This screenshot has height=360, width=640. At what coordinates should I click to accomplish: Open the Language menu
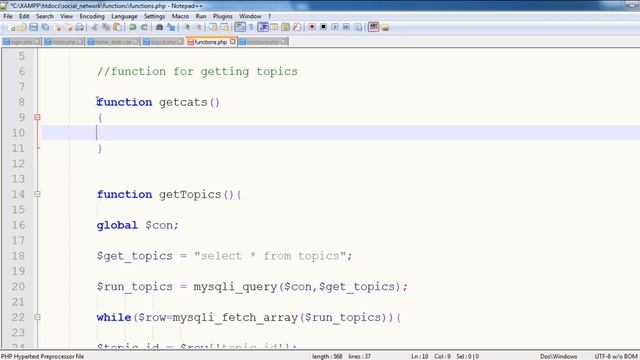pos(124,16)
